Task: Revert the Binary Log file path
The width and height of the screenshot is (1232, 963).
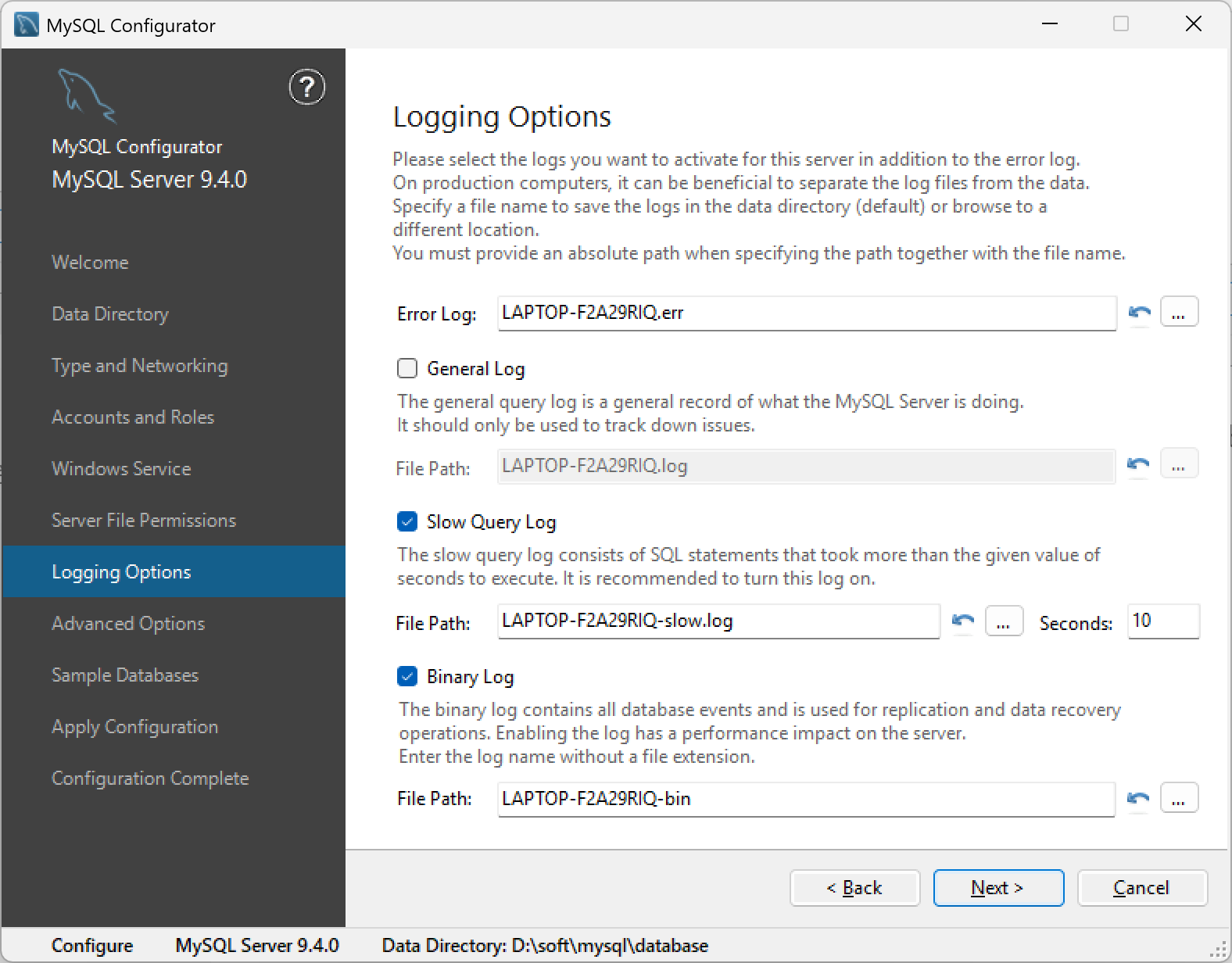Action: coord(1138,798)
